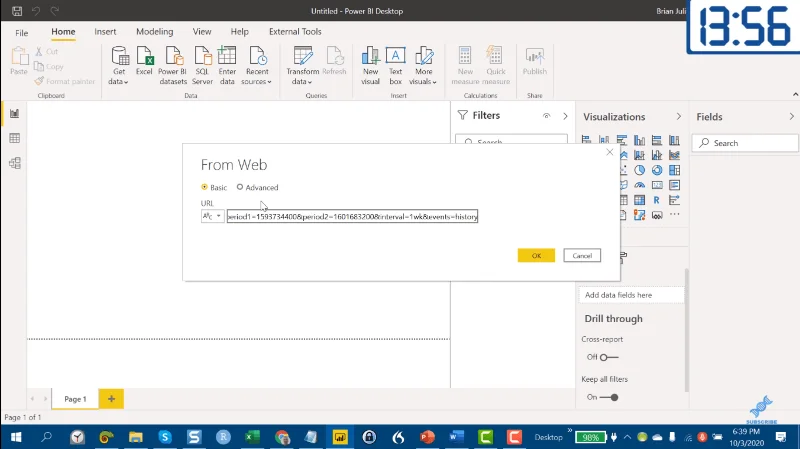
Task: Click the Enter data icon
Action: (x=227, y=65)
